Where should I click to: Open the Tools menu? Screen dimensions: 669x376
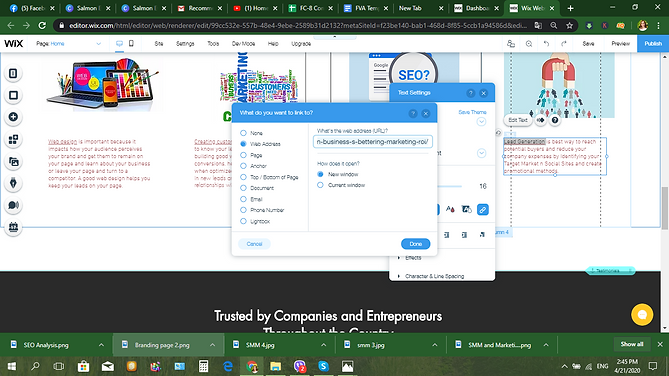click(x=213, y=44)
